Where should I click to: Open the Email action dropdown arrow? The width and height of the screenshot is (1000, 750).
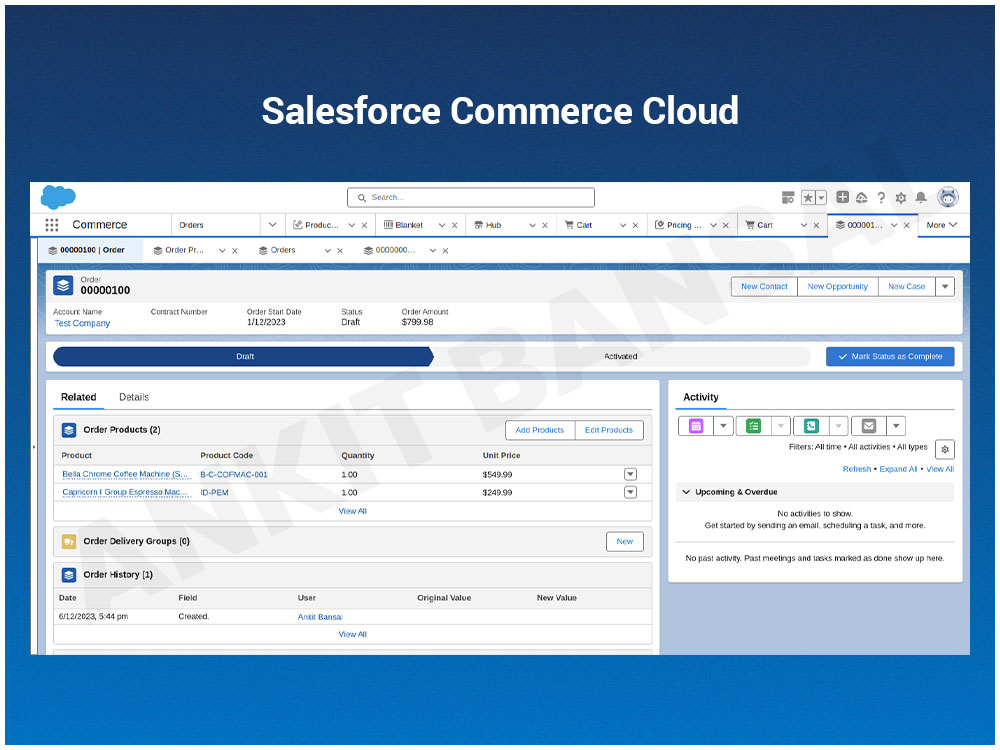point(896,425)
